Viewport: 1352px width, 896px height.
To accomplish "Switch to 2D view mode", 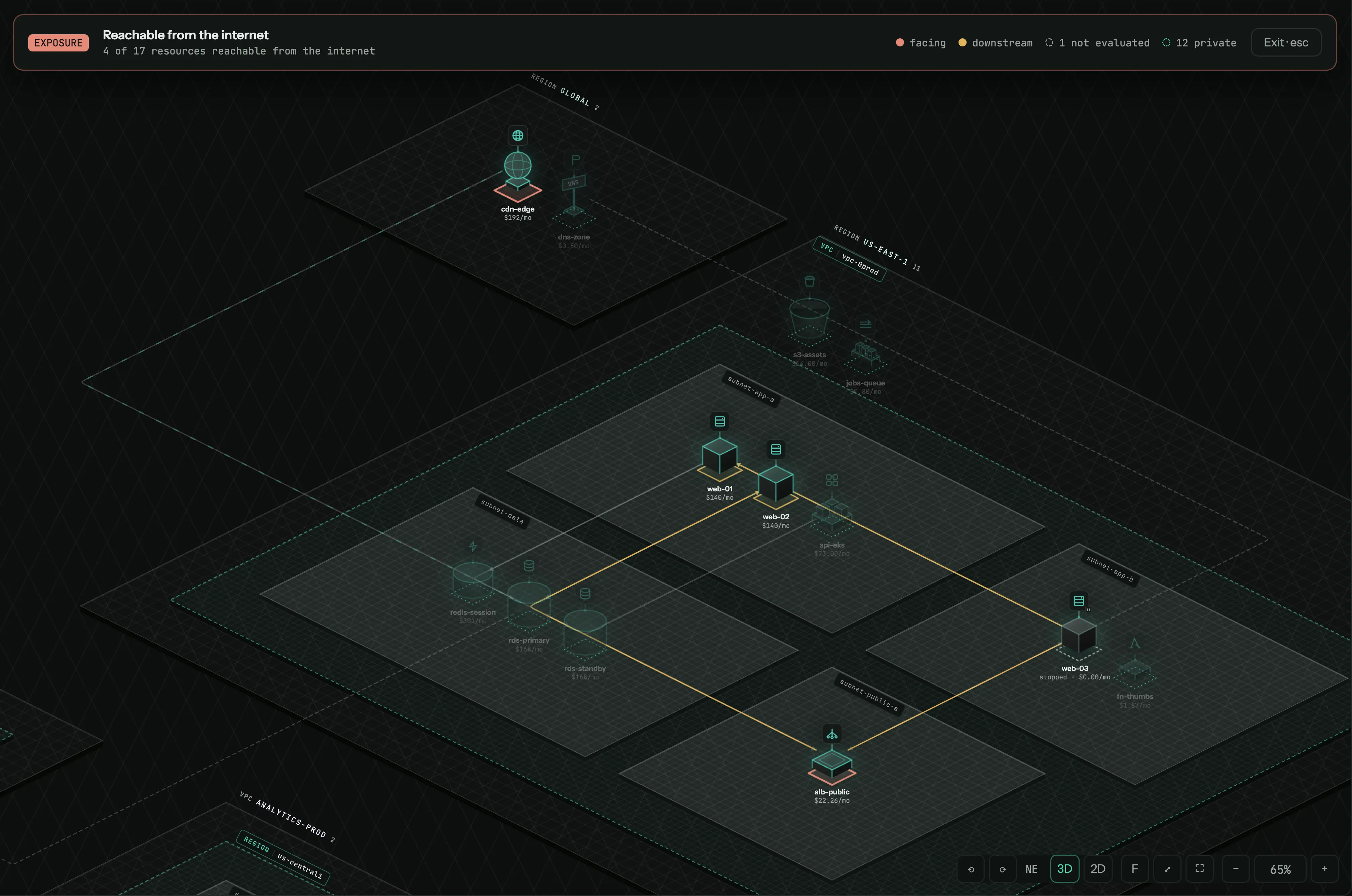I will coord(1098,868).
